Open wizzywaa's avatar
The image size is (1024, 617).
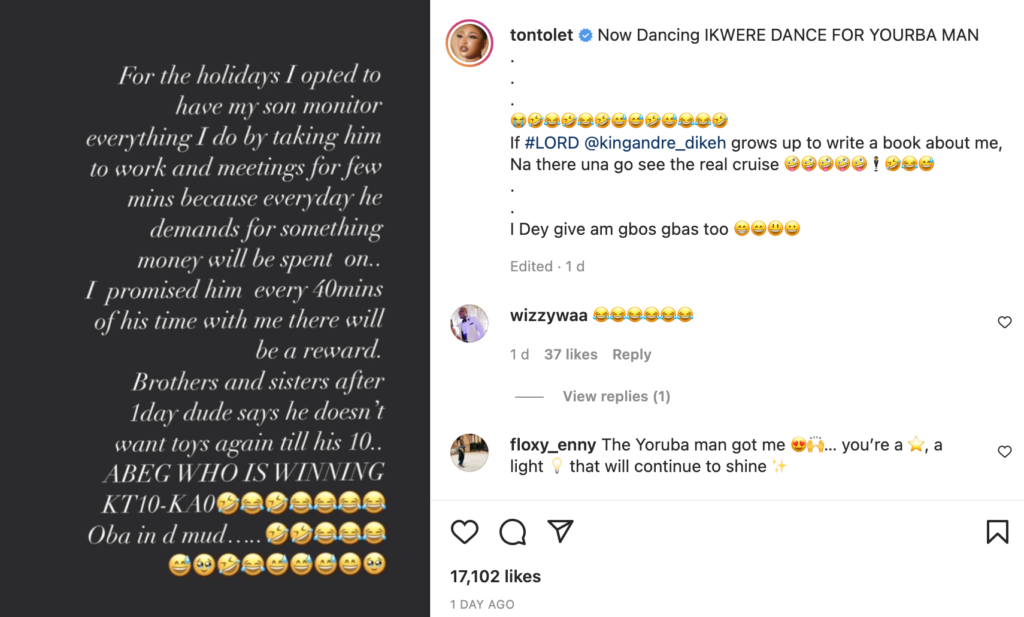470,324
